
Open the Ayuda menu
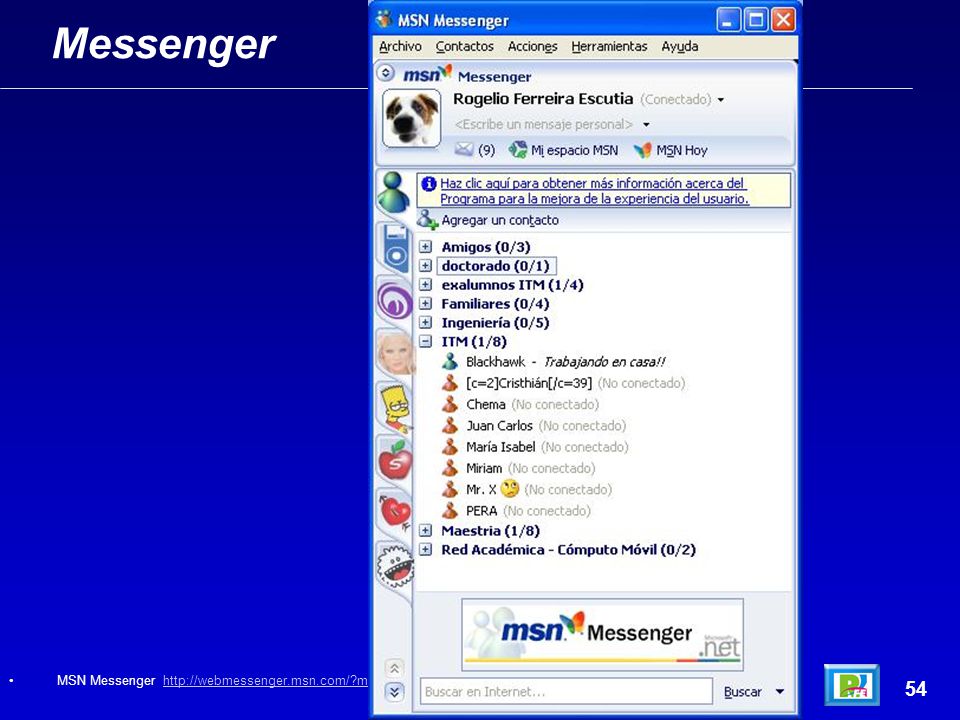tap(680, 47)
